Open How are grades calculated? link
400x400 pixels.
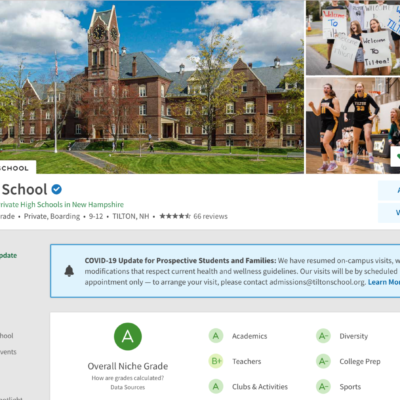point(128,378)
